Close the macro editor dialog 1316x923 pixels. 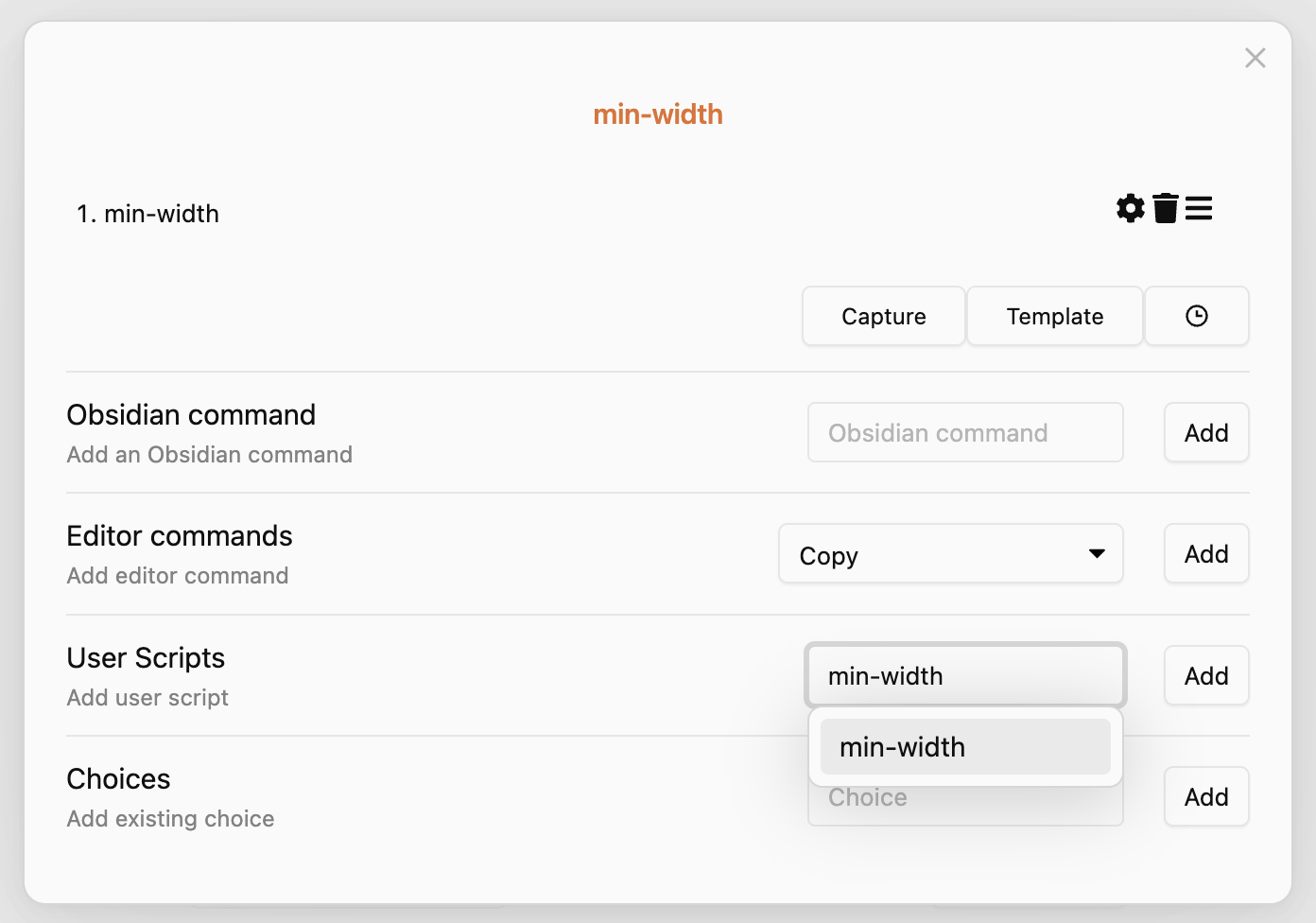[x=1255, y=58]
